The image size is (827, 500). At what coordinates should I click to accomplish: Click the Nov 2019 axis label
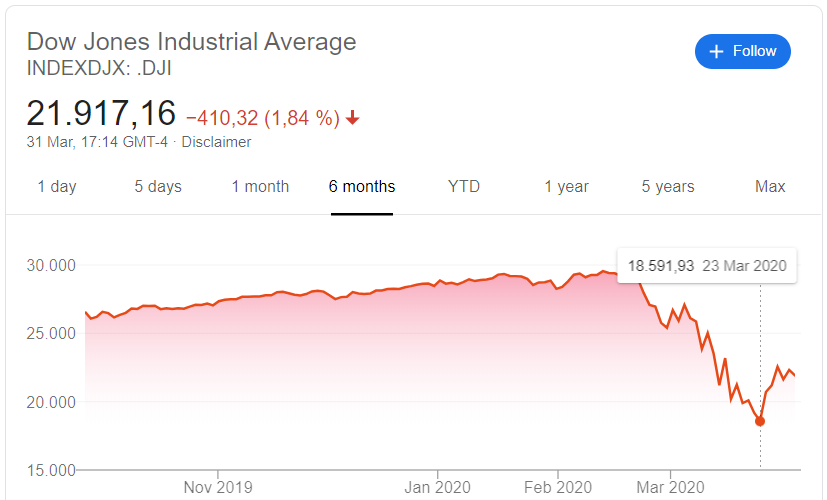(219, 488)
